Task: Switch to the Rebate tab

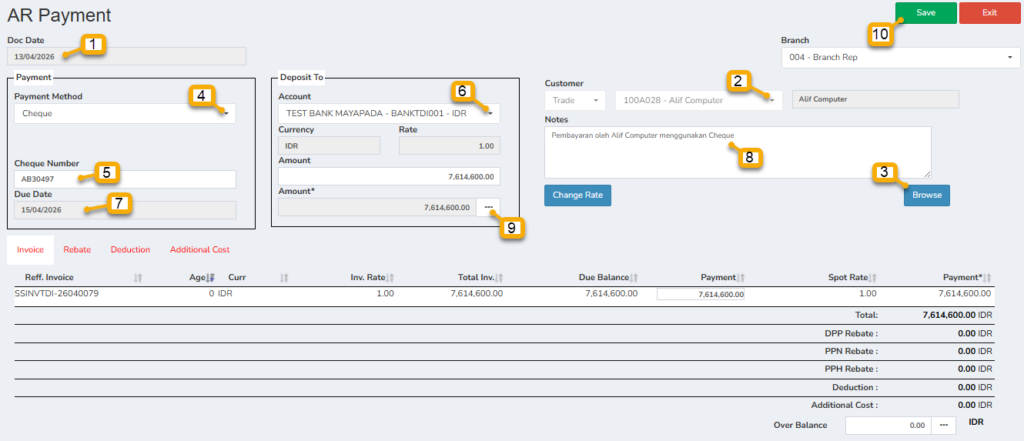Action: [77, 249]
